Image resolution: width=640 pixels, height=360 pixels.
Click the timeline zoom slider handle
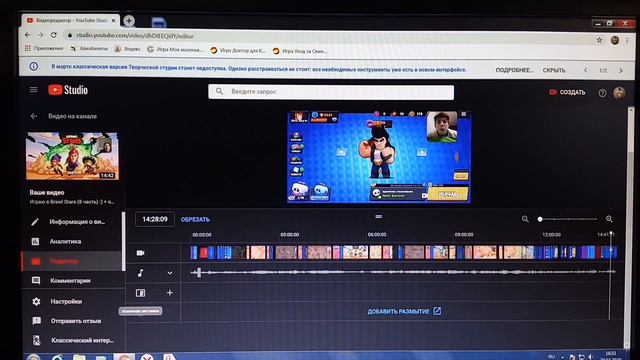pyautogui.click(x=540, y=219)
